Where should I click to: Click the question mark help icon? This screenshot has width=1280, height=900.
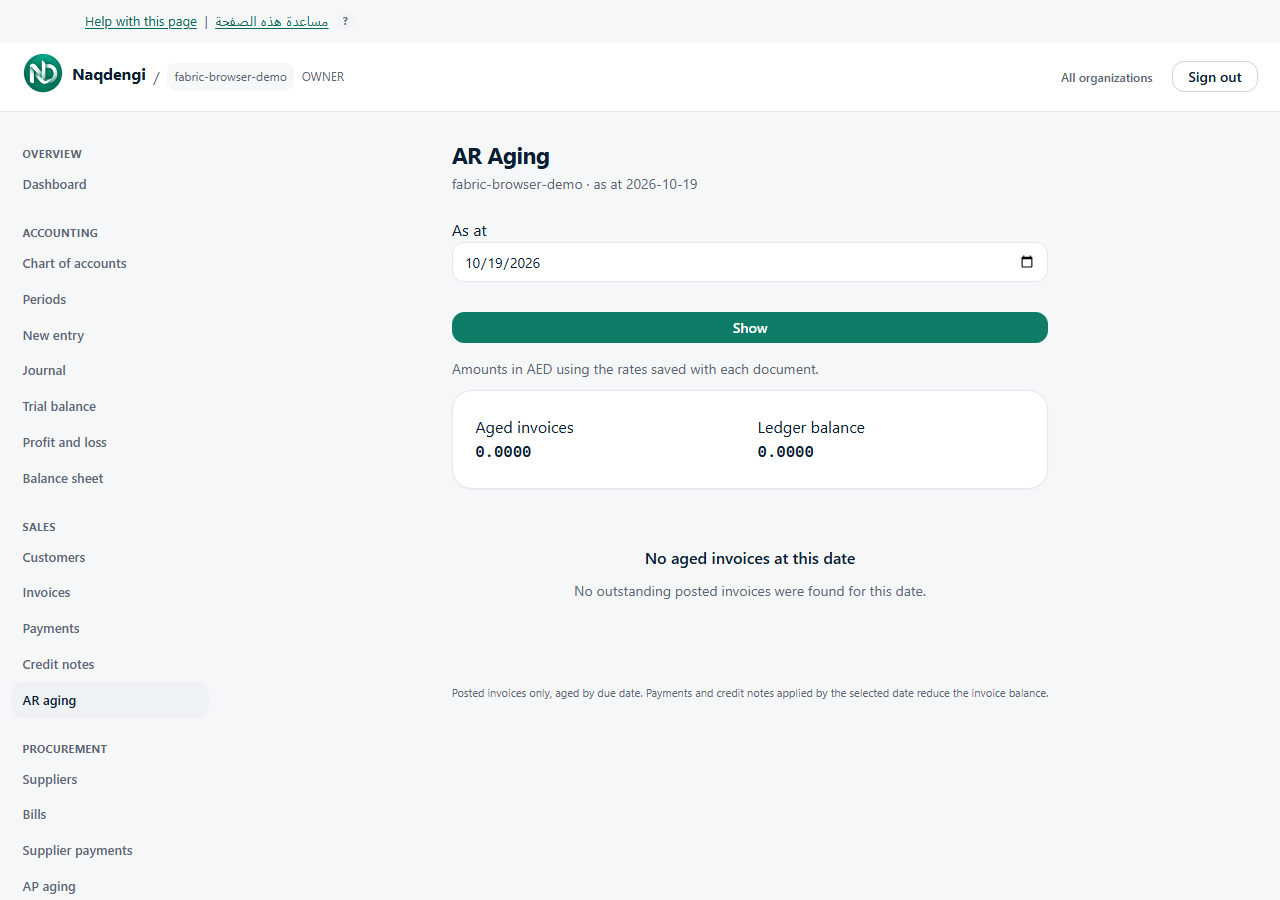[345, 21]
